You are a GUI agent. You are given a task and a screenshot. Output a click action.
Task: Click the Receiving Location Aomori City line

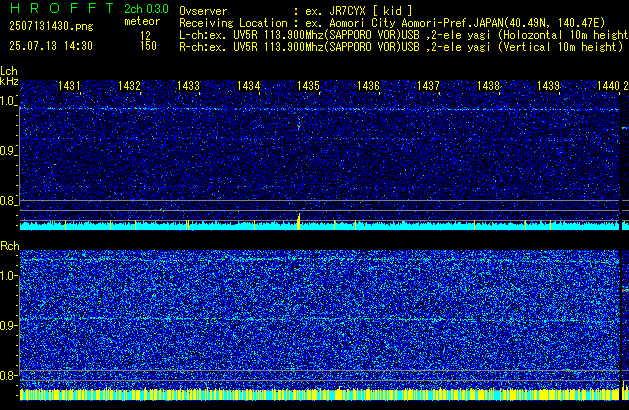pos(392,23)
